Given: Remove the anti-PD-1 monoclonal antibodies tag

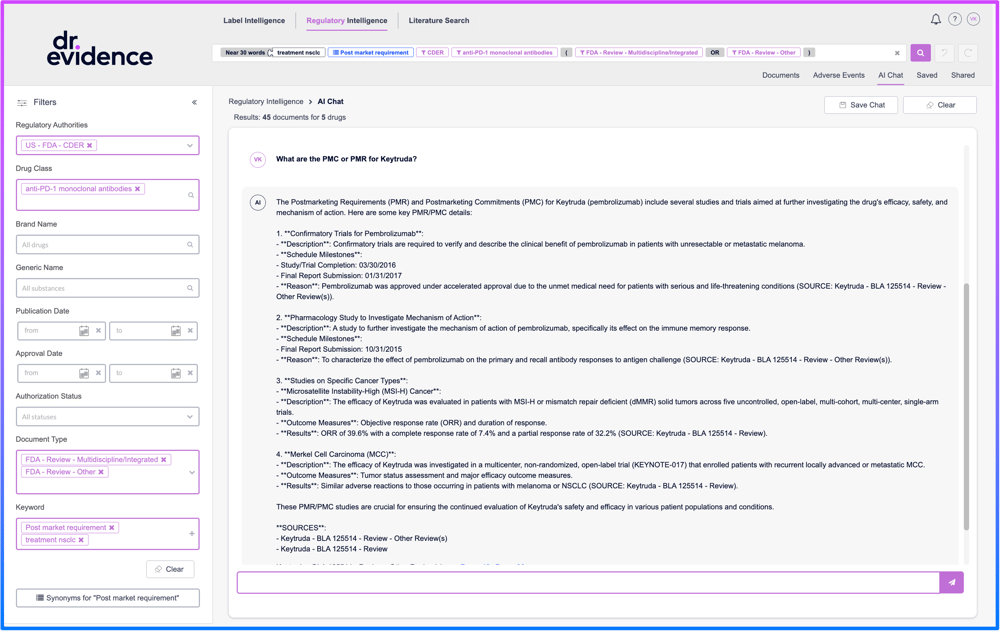Looking at the screenshot, I should pyautogui.click(x=137, y=189).
